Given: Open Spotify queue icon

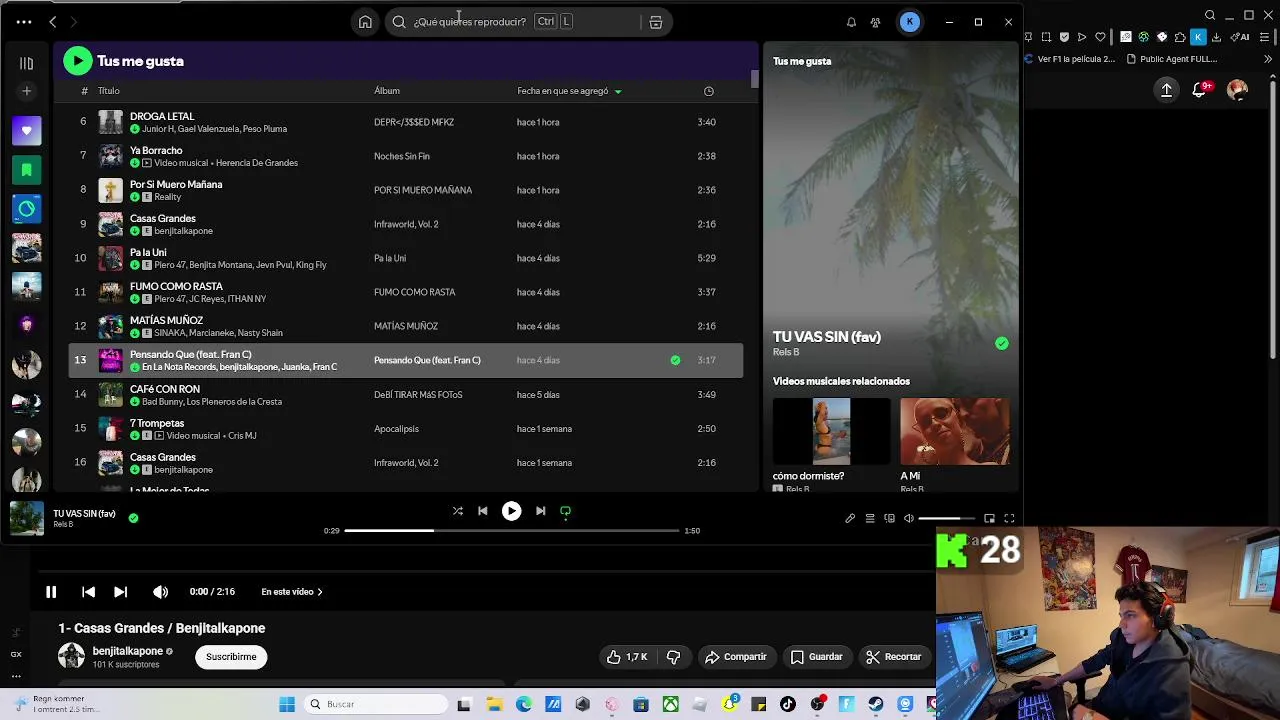Looking at the screenshot, I should (x=870, y=518).
